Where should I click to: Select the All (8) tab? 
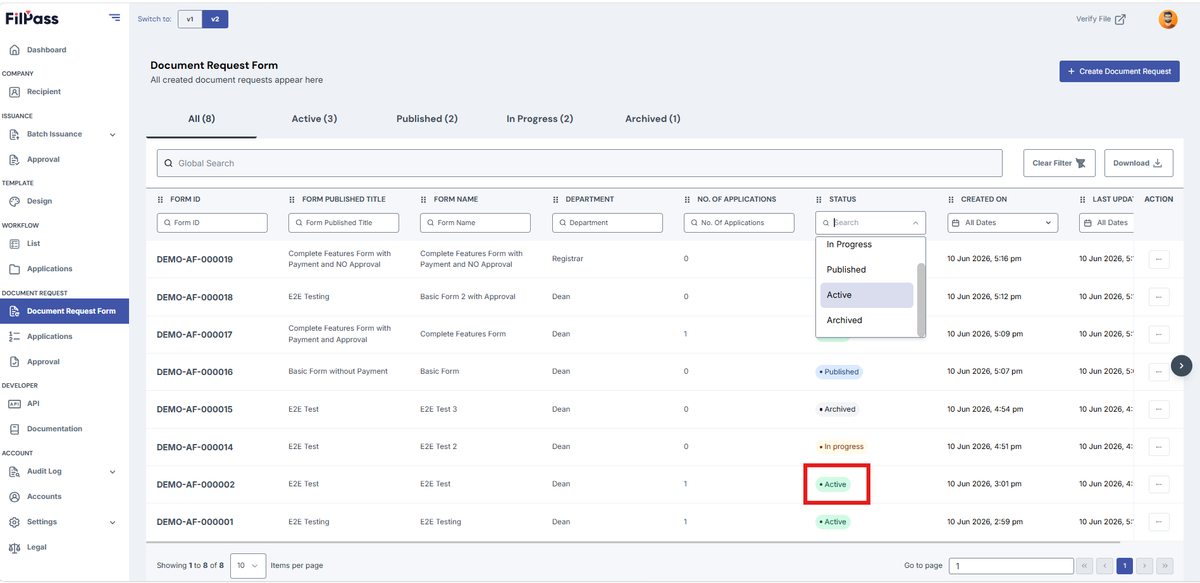tap(201, 119)
